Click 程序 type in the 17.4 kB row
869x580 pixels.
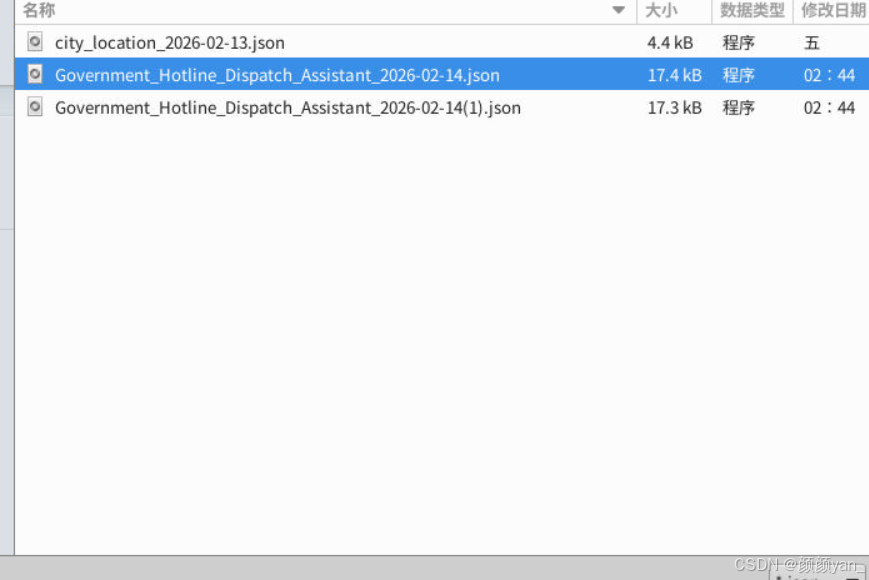(738, 75)
